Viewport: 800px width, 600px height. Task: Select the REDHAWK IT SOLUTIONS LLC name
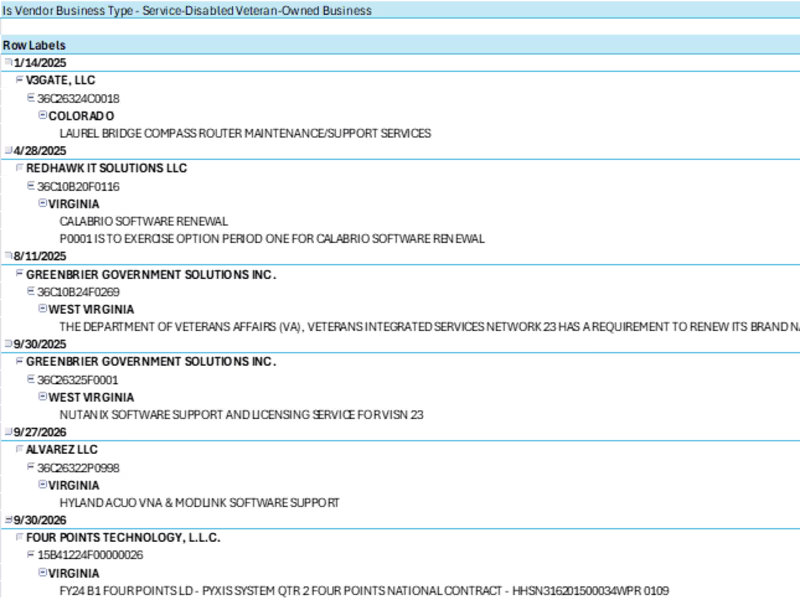107,168
